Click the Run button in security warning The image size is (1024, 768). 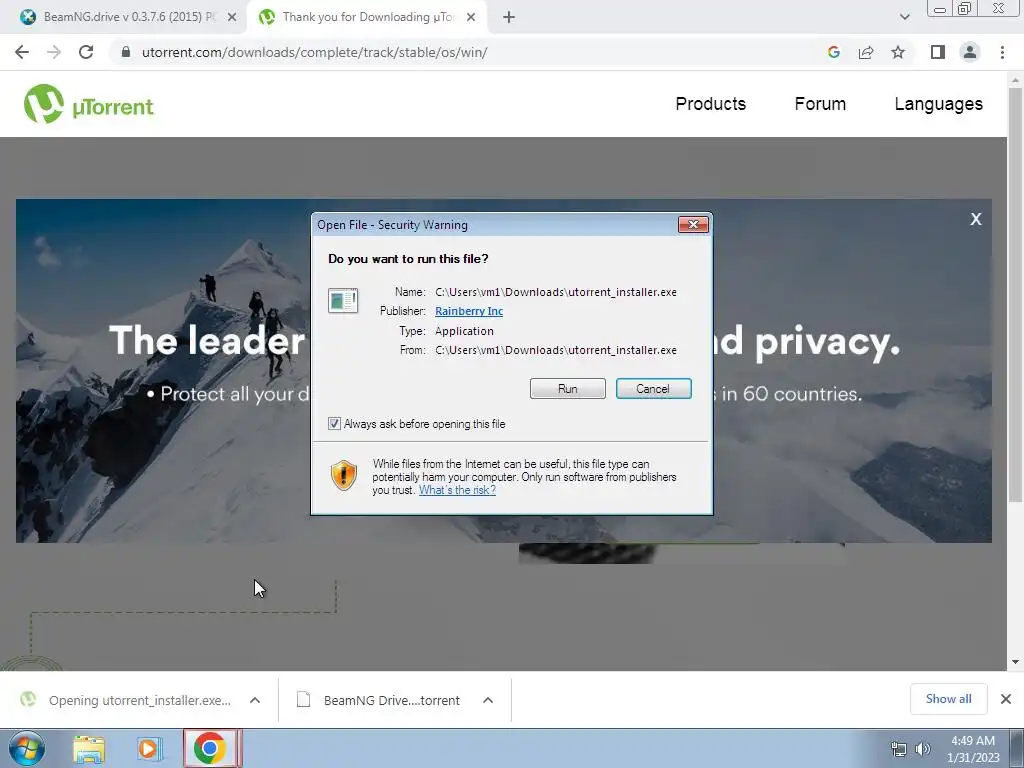coord(568,389)
